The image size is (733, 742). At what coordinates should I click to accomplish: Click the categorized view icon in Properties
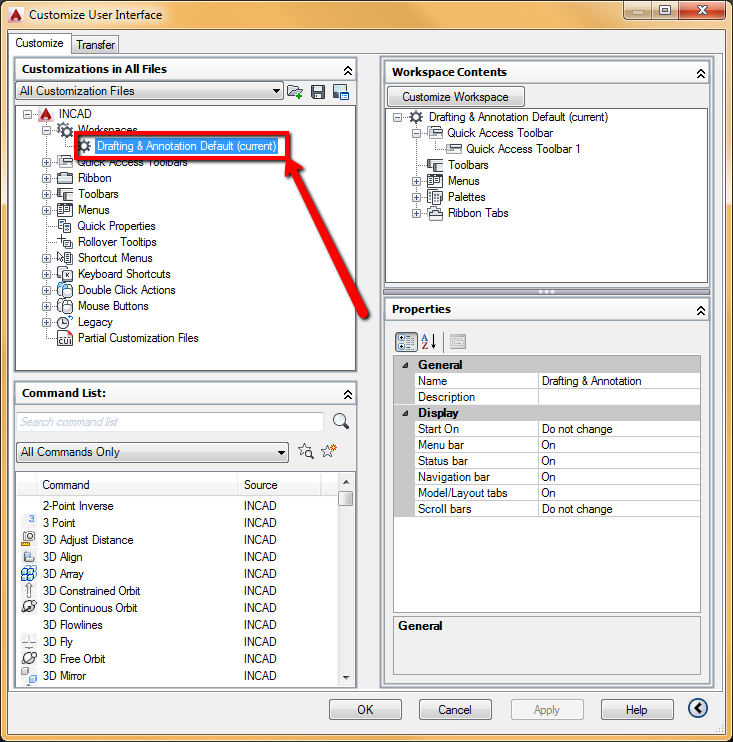[x=406, y=341]
